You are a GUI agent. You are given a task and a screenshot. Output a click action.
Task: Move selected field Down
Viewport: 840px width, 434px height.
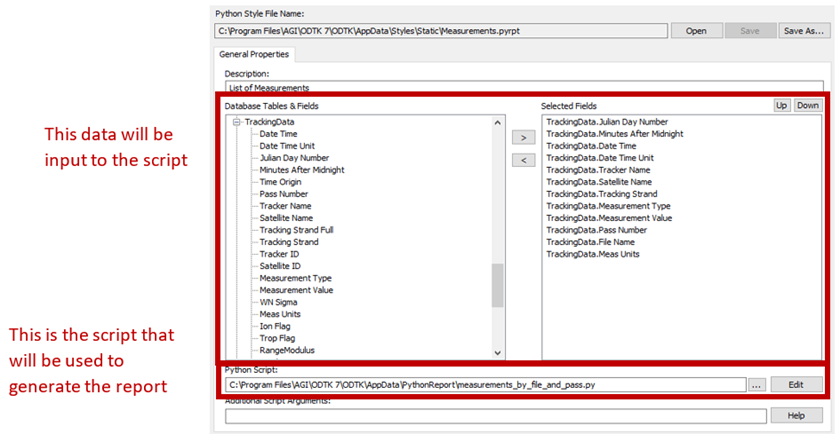tap(807, 106)
